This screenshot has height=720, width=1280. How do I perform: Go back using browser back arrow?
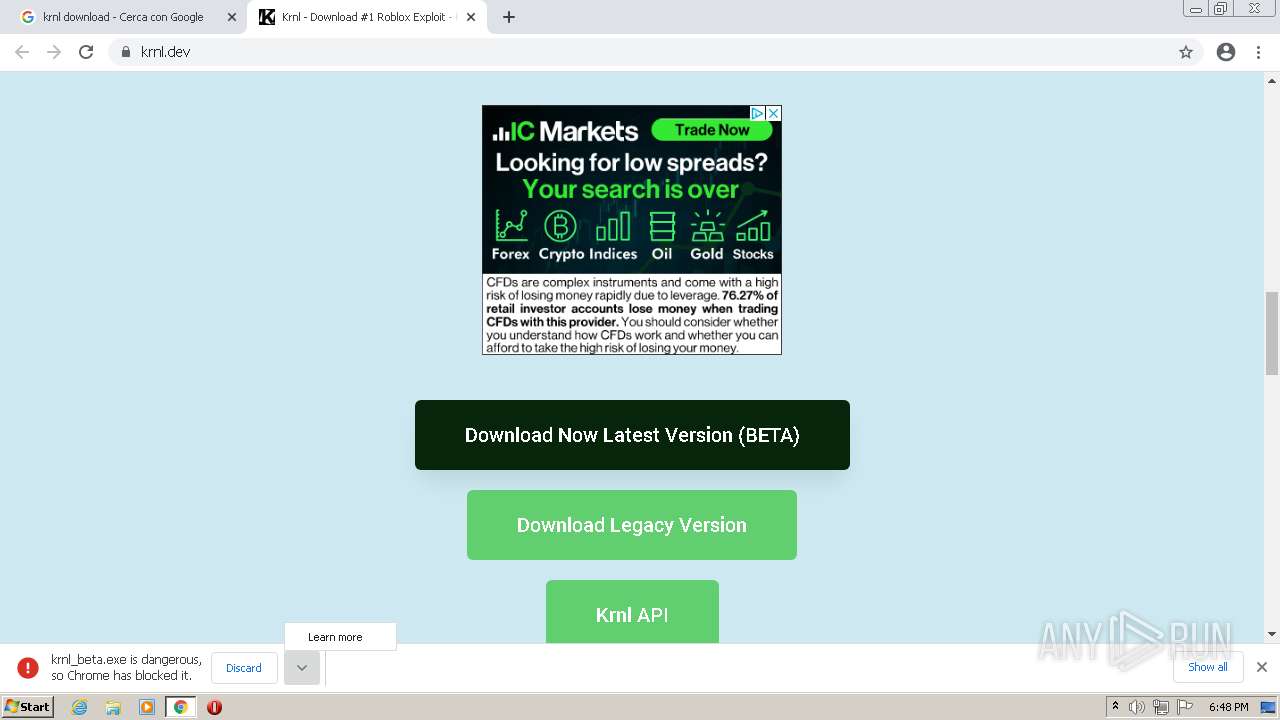(x=22, y=52)
